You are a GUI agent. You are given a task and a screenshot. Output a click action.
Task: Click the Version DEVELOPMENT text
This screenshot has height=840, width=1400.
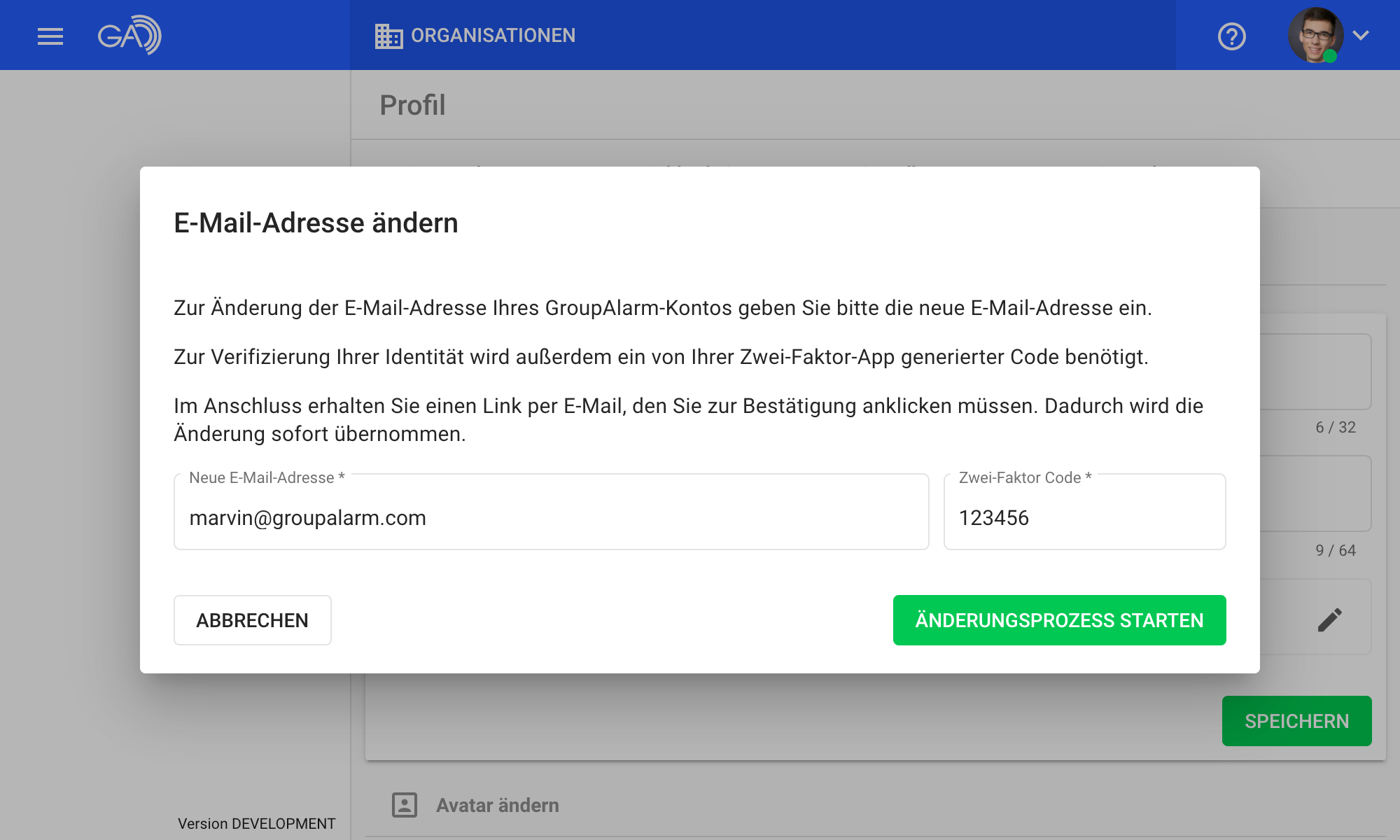[256, 824]
